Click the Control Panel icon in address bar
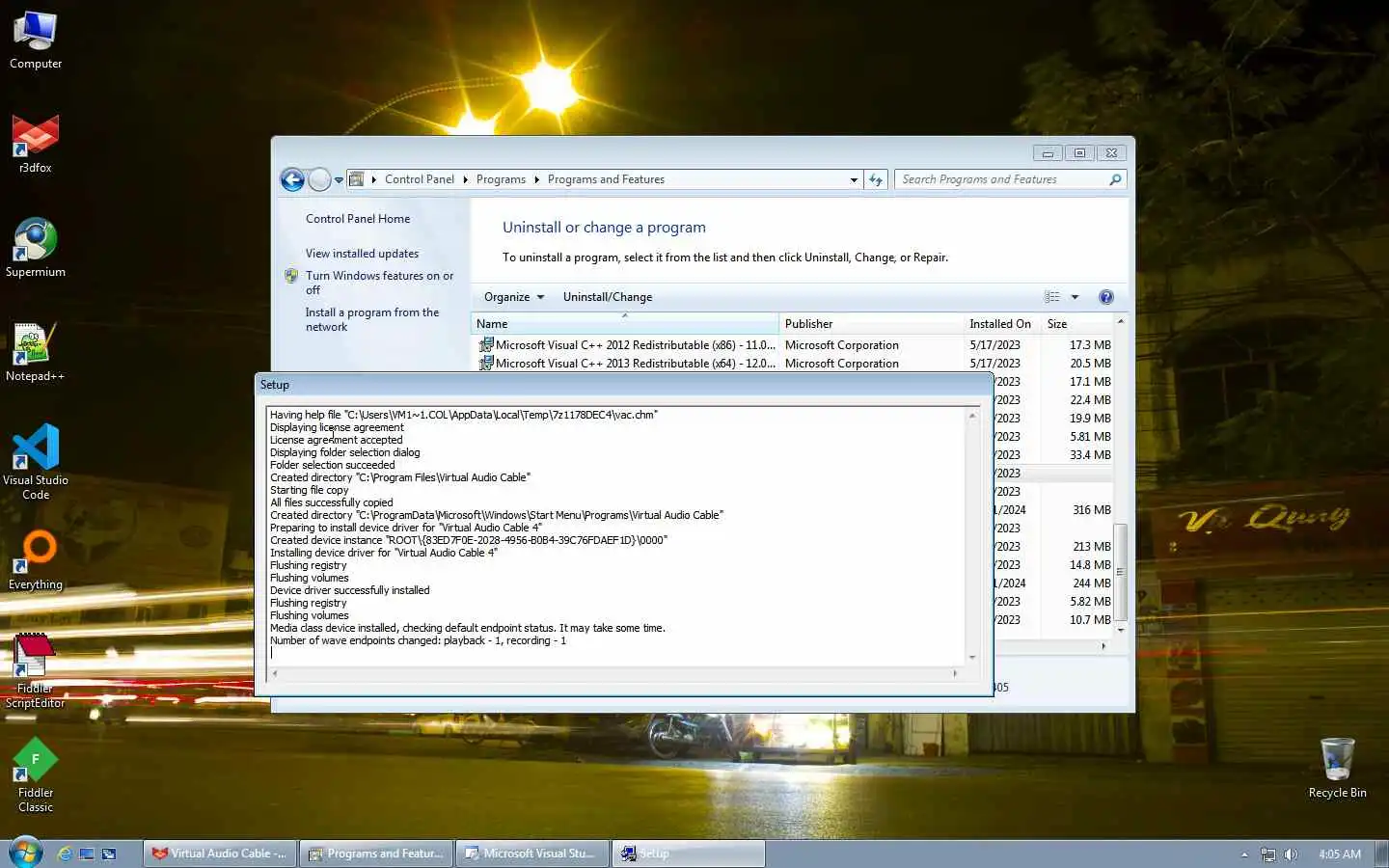1389x868 pixels. 356,179
